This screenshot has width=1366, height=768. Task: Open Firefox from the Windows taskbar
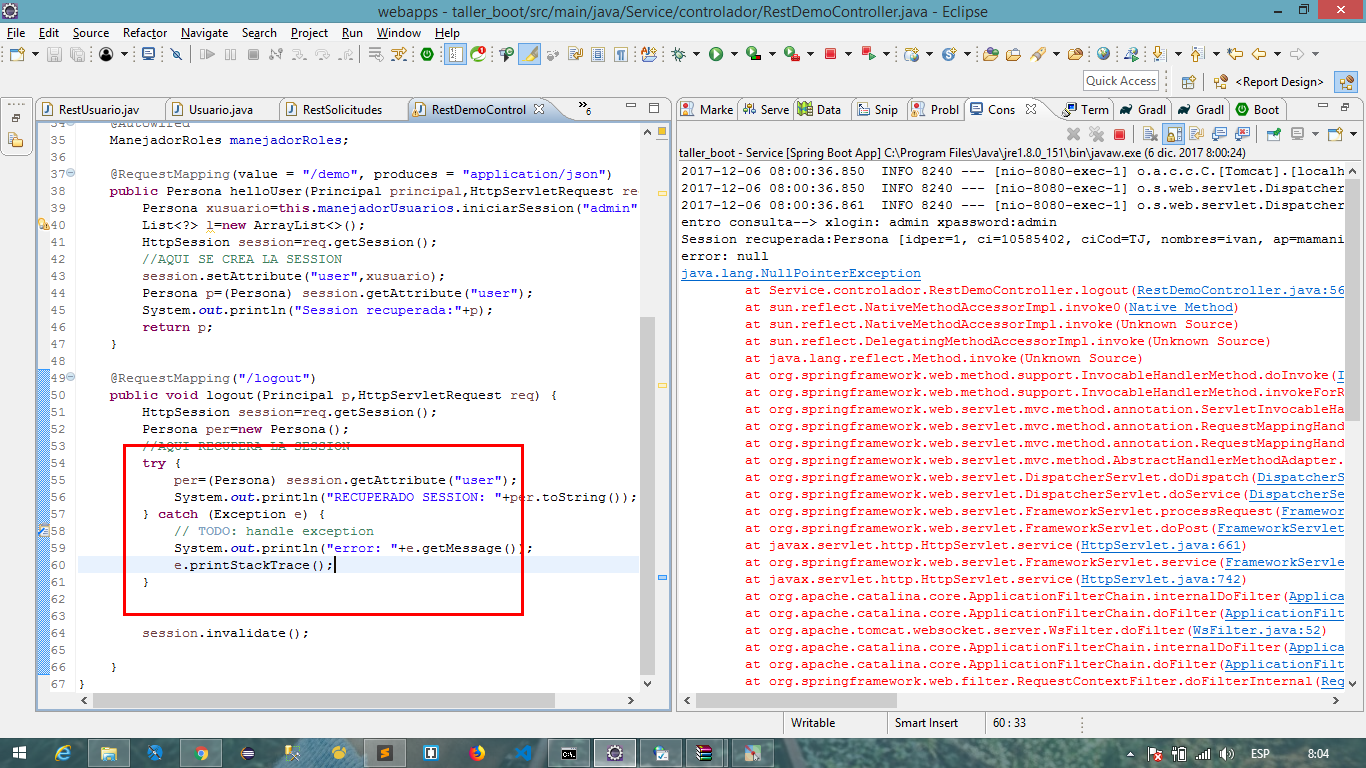pyautogui.click(x=476, y=753)
